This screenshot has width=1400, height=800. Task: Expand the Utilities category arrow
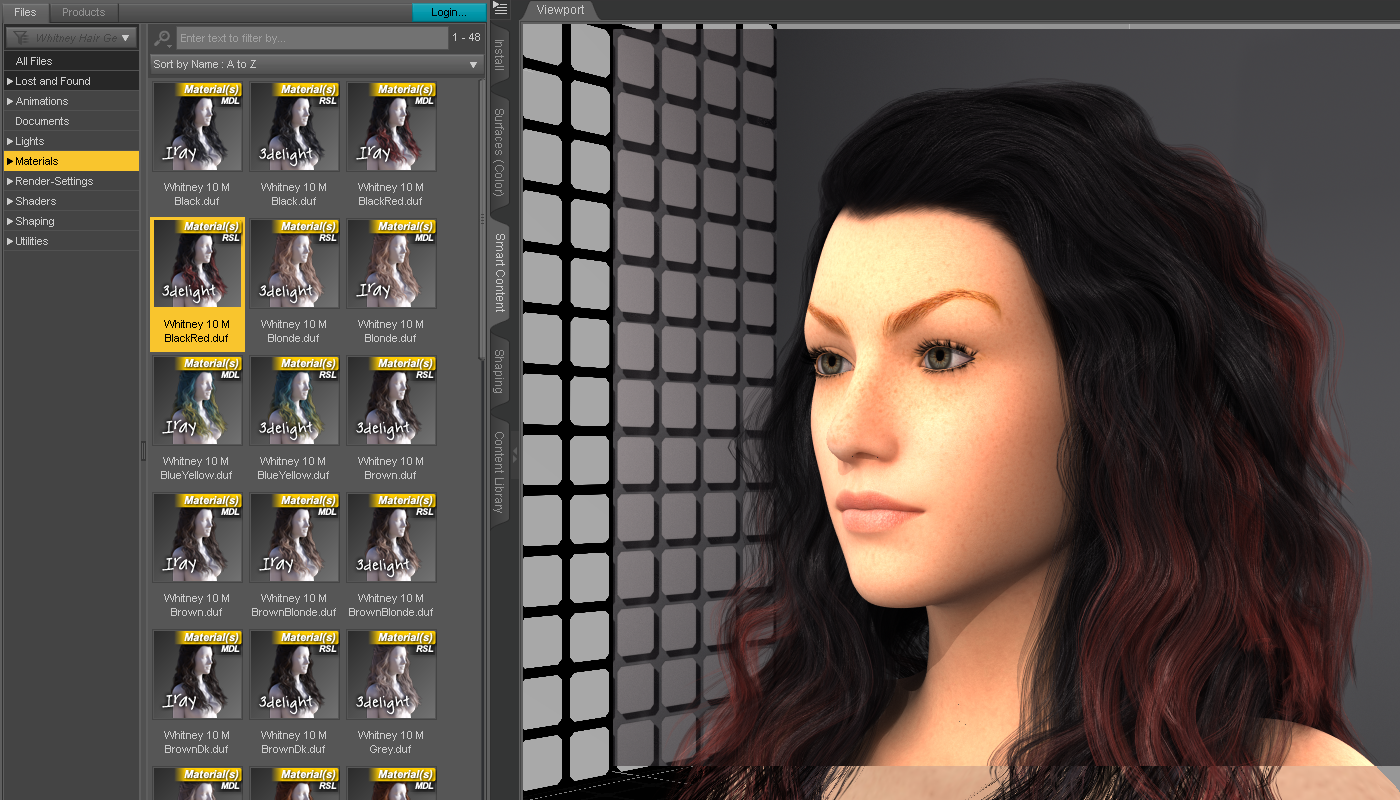[x=10, y=241]
